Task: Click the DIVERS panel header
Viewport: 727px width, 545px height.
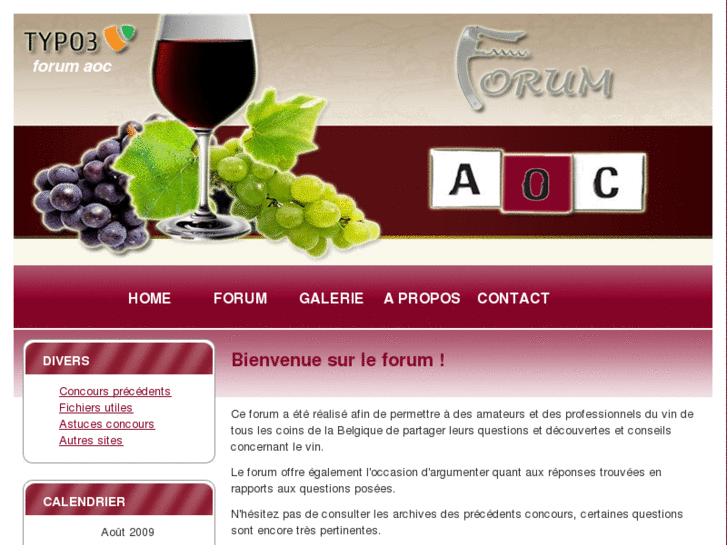Action: [119, 359]
